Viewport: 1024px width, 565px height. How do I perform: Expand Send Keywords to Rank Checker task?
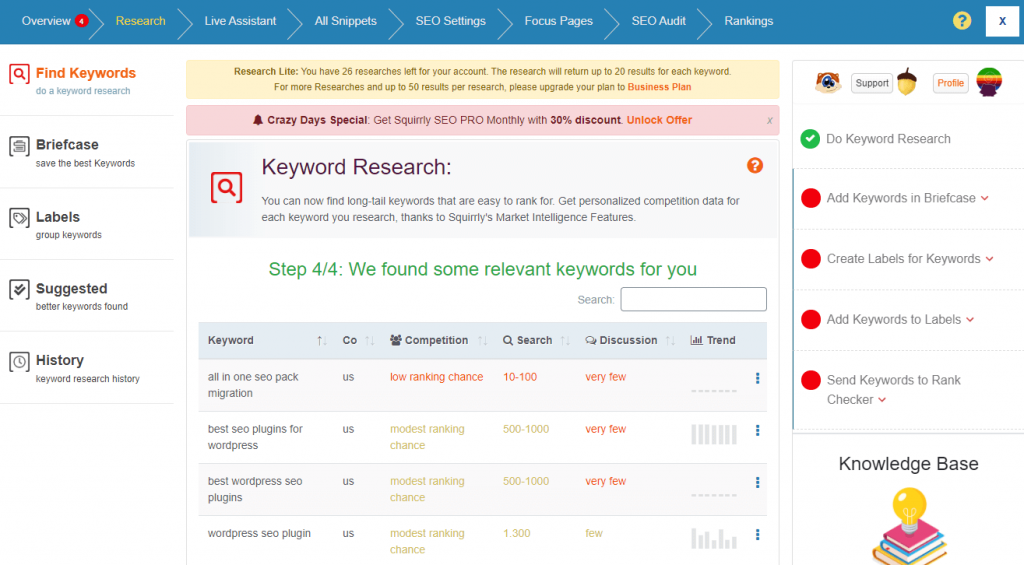coord(880,400)
